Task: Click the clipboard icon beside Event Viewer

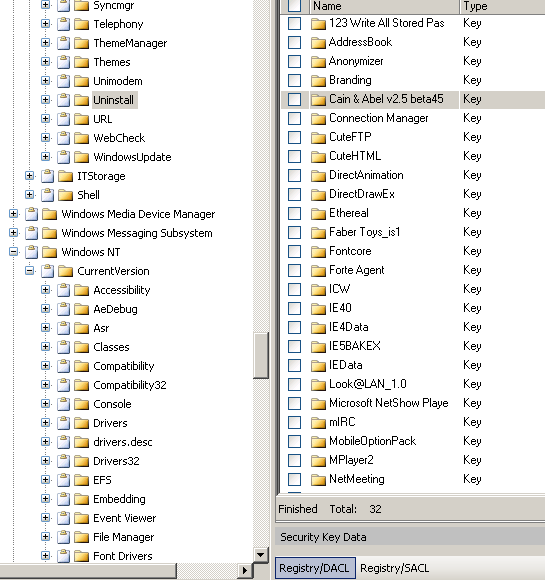Action: tap(64, 518)
